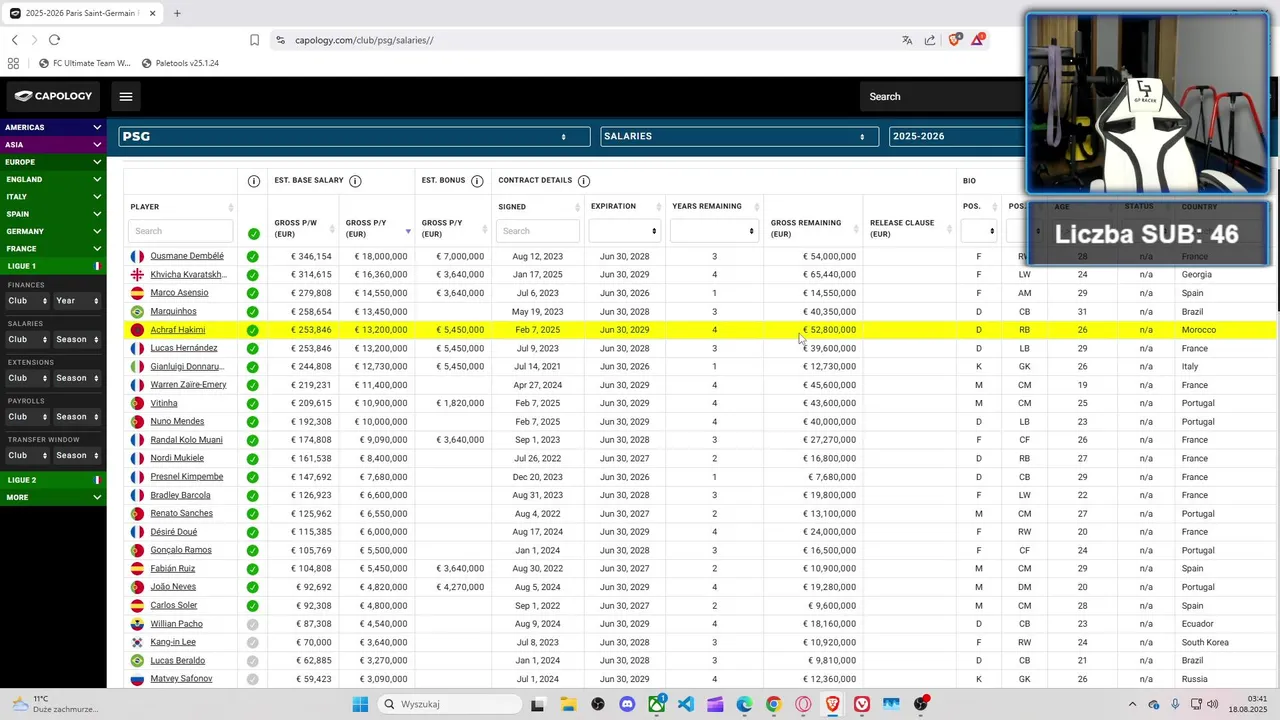The image size is (1280, 720).
Task: Open the Salaries Season dropdown in sidebar
Action: tap(77, 339)
